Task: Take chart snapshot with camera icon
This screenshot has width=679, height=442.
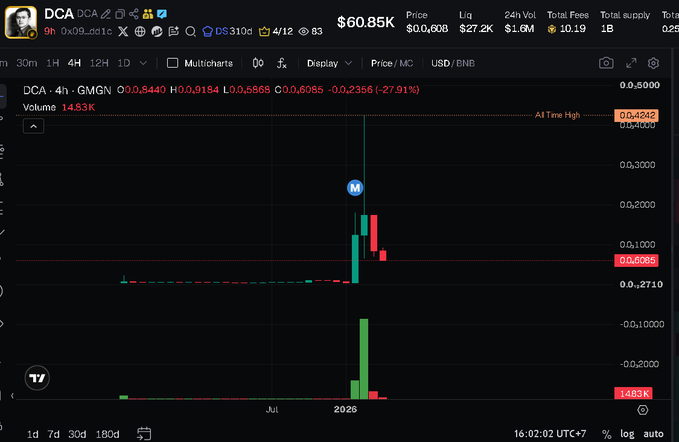Action: pyautogui.click(x=606, y=63)
